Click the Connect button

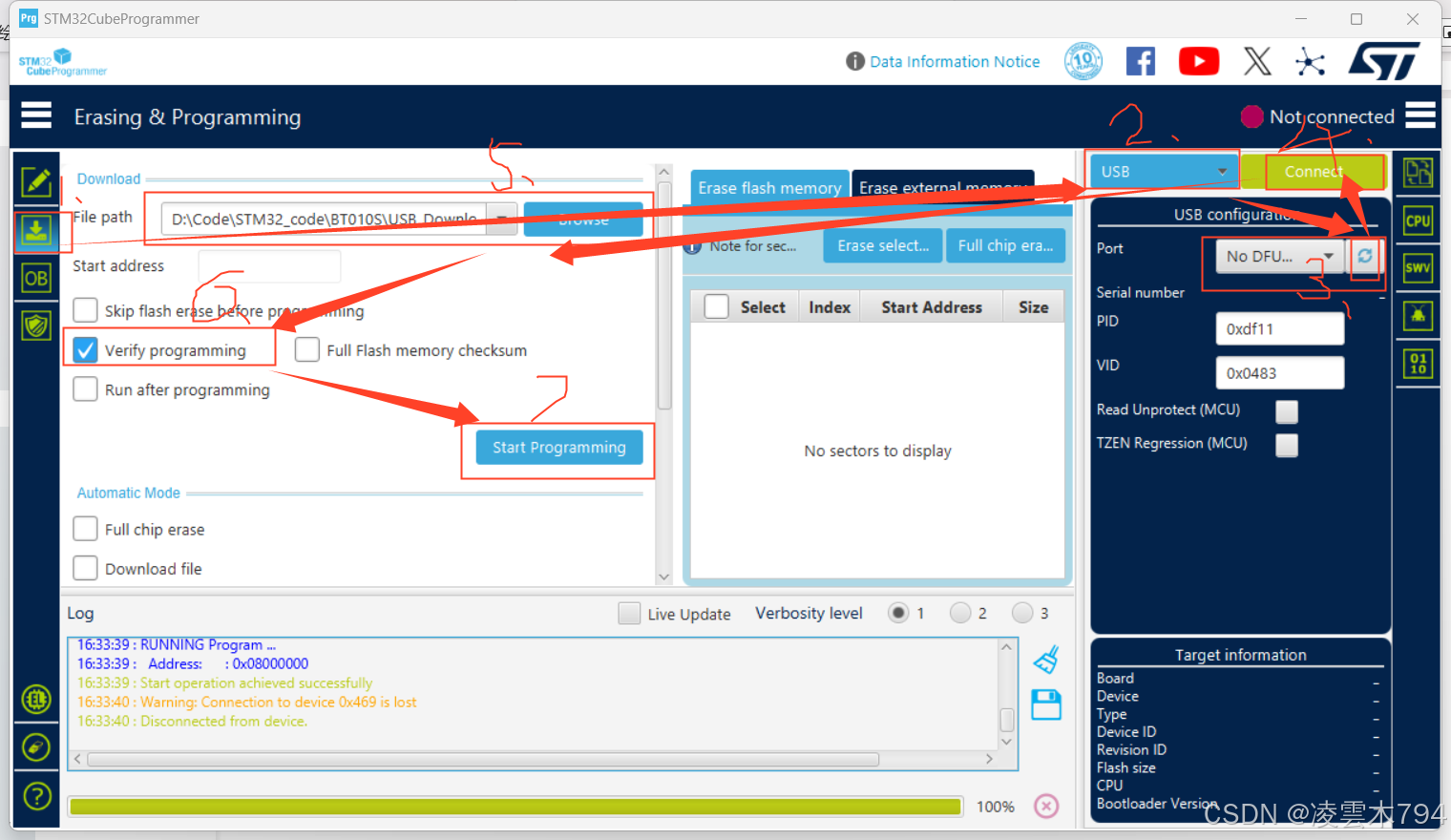click(x=1313, y=172)
